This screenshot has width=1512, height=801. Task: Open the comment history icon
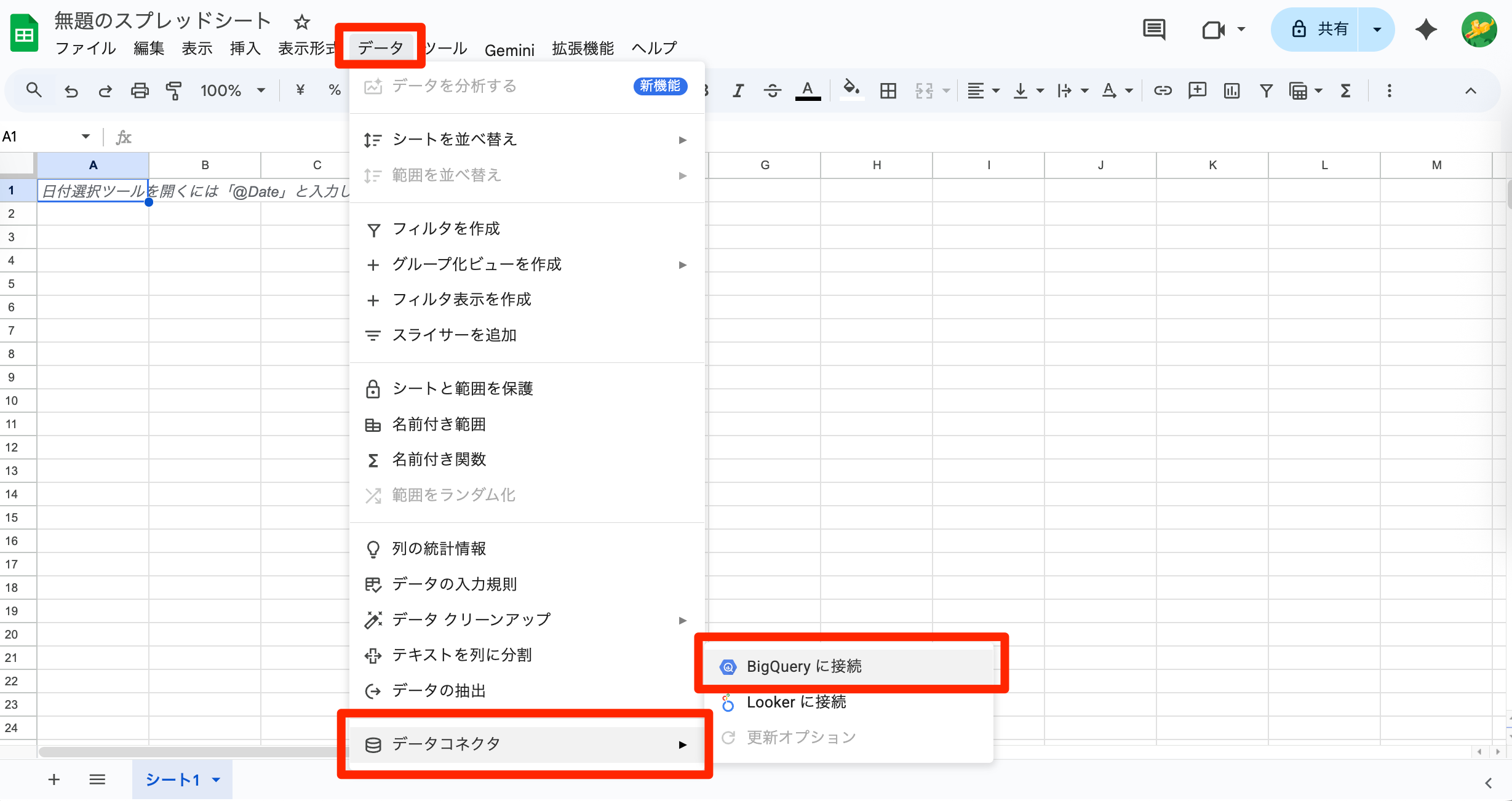coord(1154,30)
